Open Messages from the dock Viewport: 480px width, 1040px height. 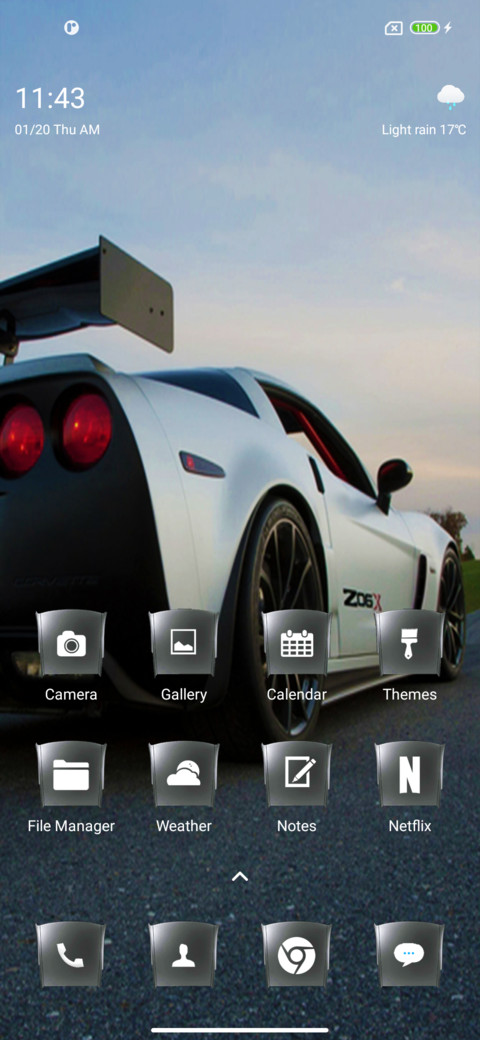tap(410, 954)
